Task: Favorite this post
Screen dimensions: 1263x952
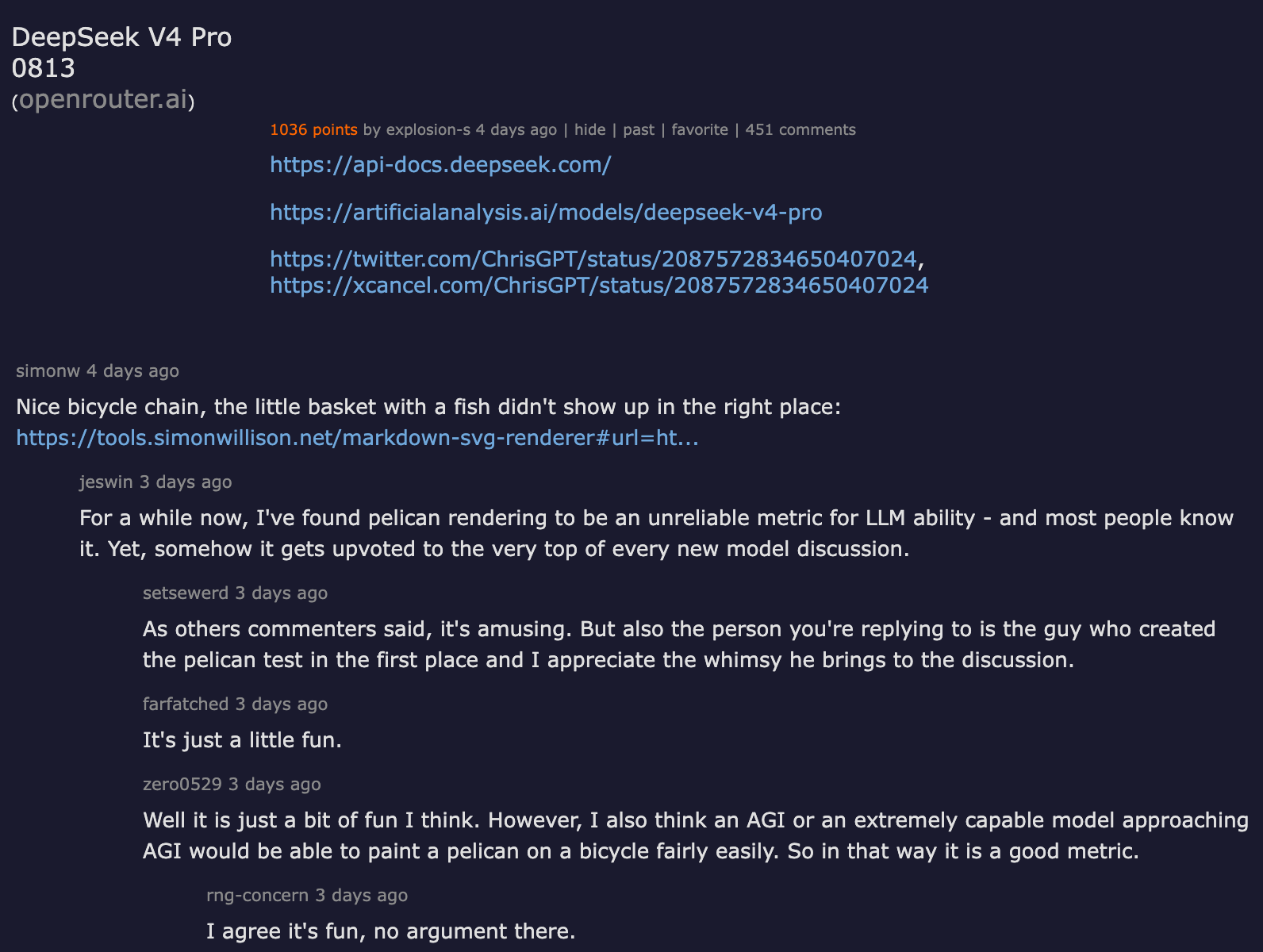Action: [x=700, y=129]
